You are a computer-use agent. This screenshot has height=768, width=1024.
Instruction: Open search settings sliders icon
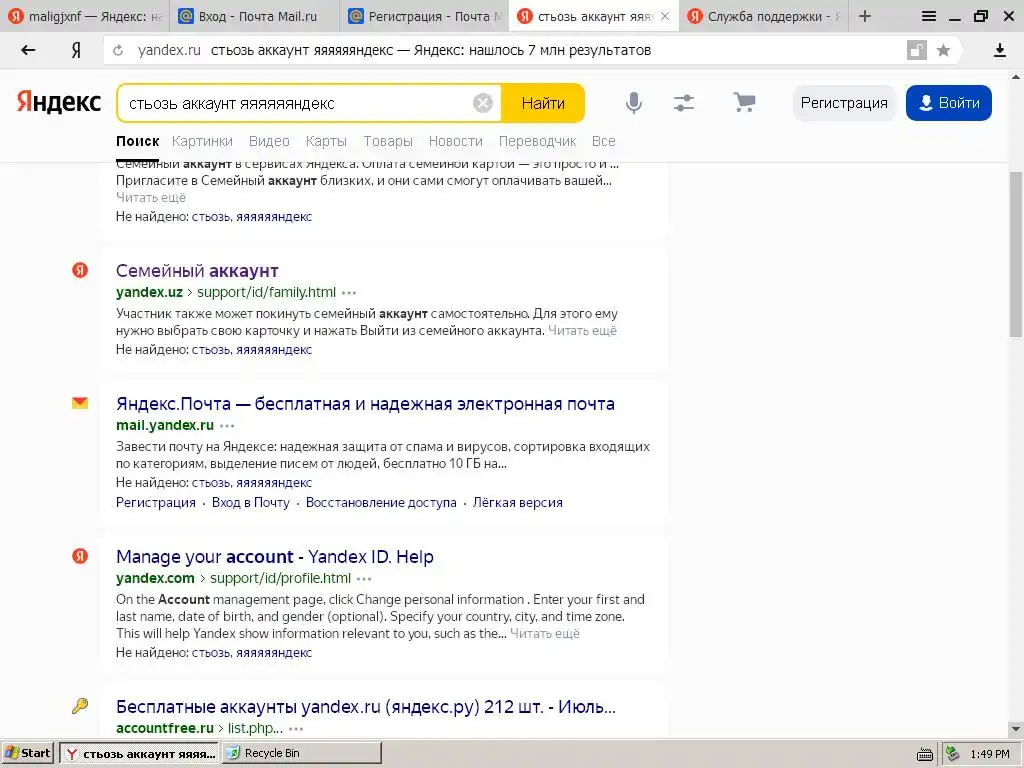pyautogui.click(x=684, y=103)
